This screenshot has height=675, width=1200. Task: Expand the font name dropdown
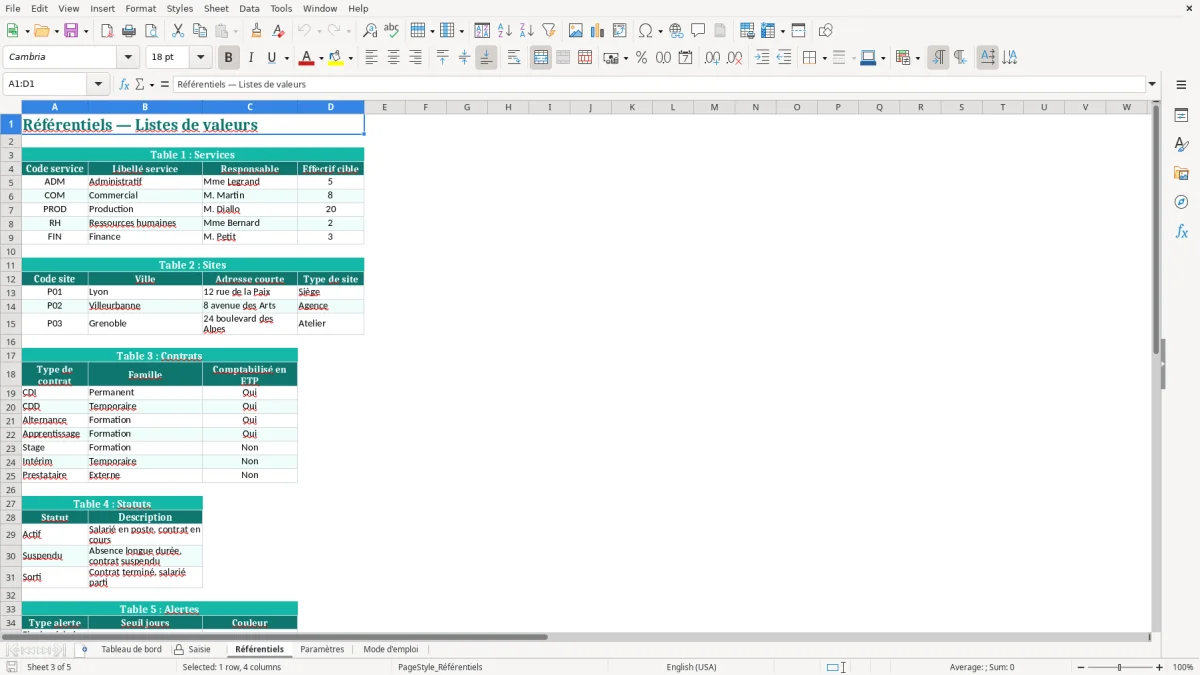[x=128, y=58]
